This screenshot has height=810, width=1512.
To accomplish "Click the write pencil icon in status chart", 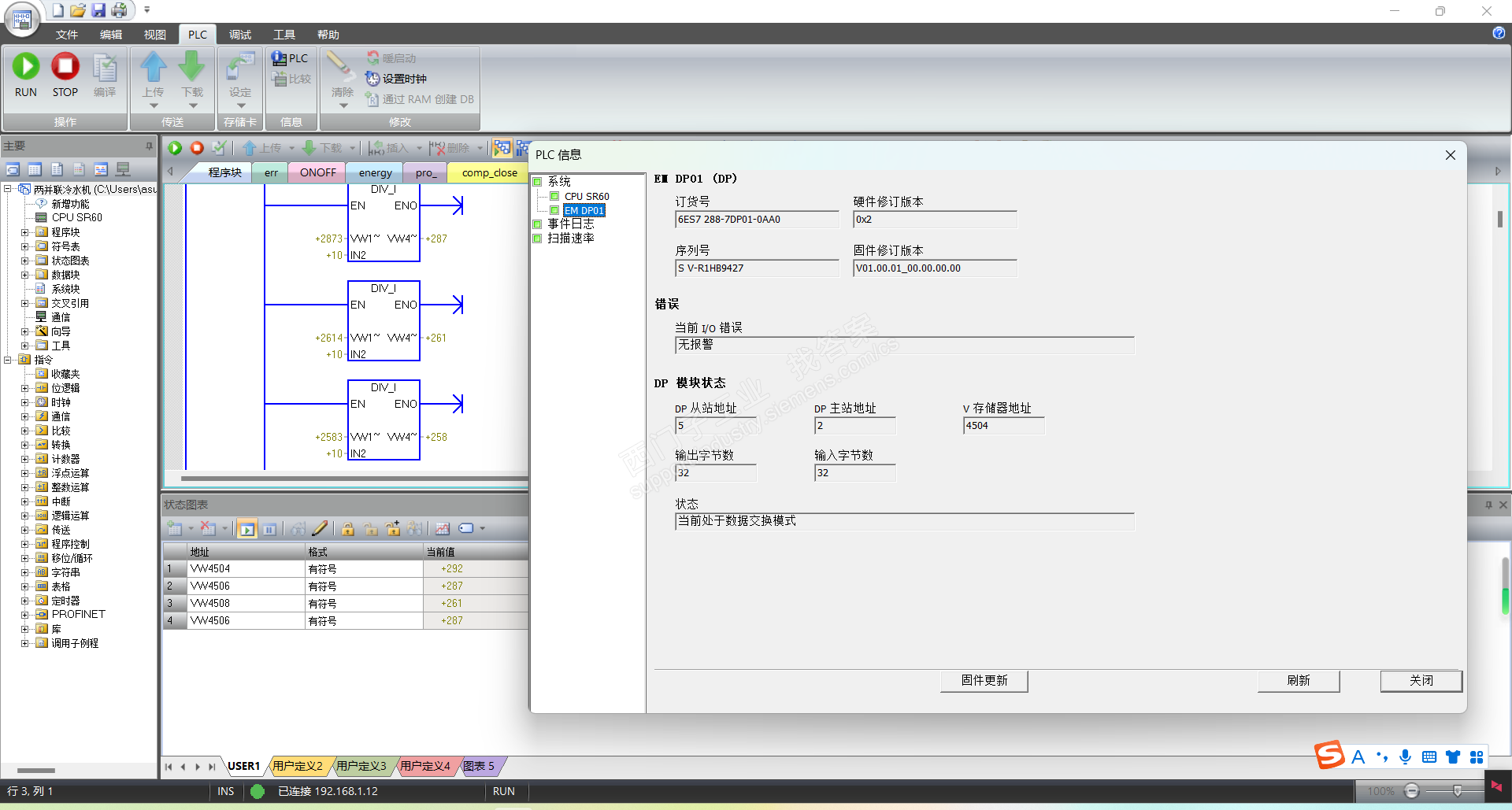I will click(x=320, y=528).
